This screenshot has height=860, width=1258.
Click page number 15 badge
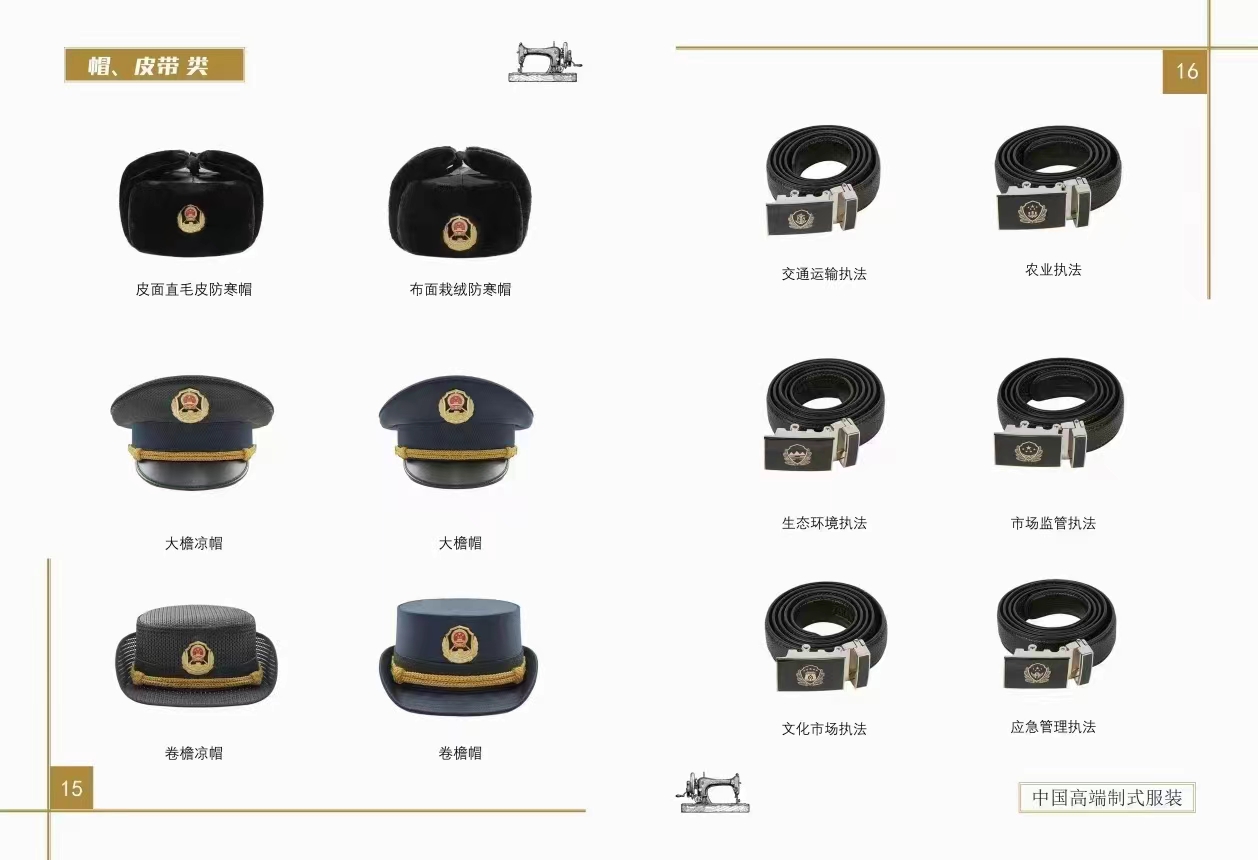click(71, 788)
